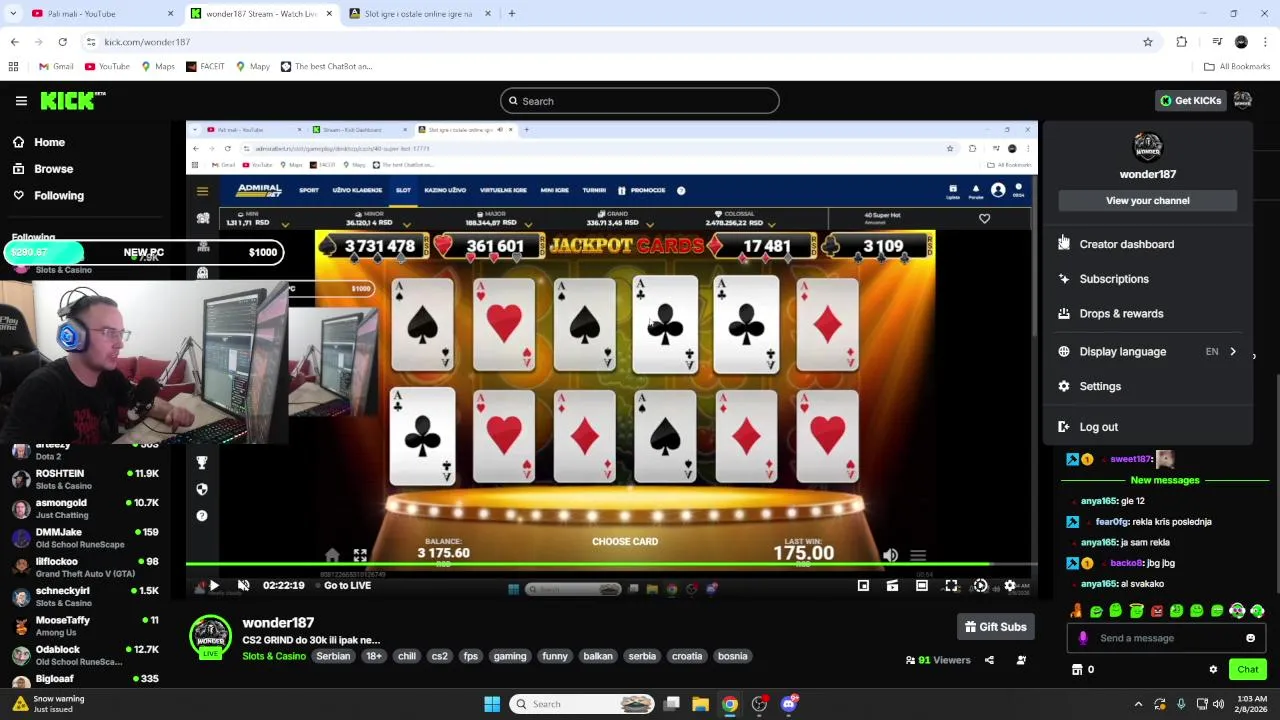Open Drops & rewards menu entry

point(1147,314)
